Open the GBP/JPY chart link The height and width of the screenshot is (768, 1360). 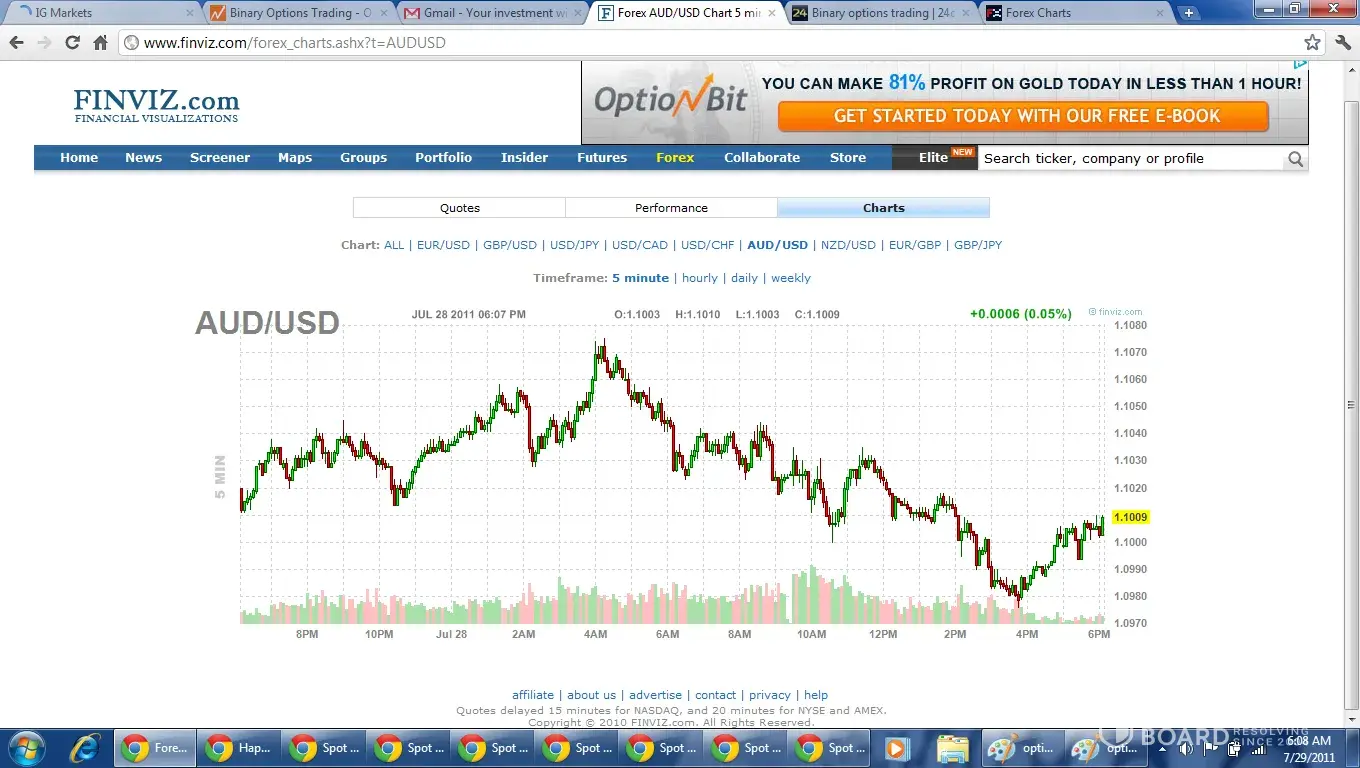[978, 245]
